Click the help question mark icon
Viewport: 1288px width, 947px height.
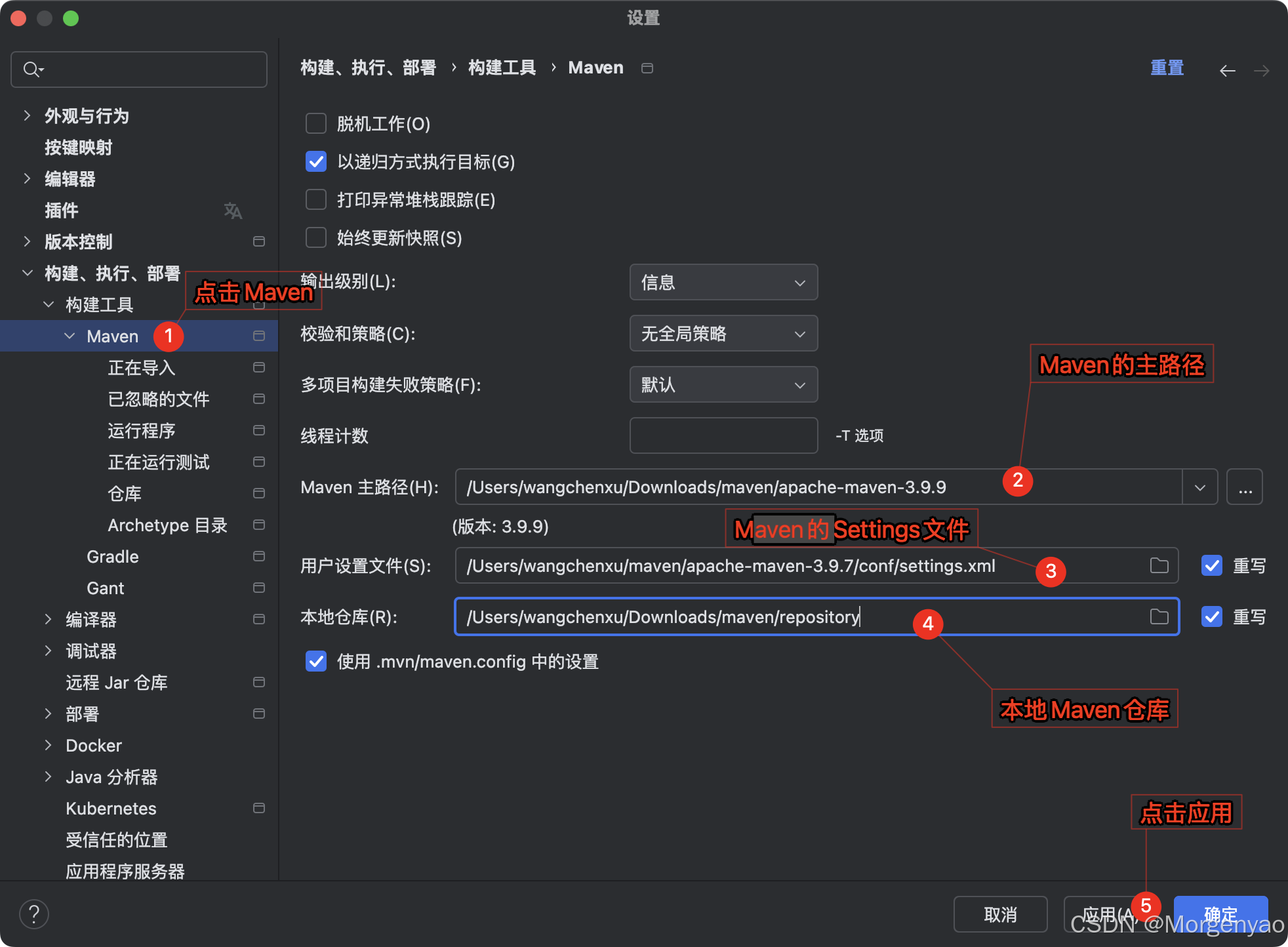pyautogui.click(x=33, y=913)
